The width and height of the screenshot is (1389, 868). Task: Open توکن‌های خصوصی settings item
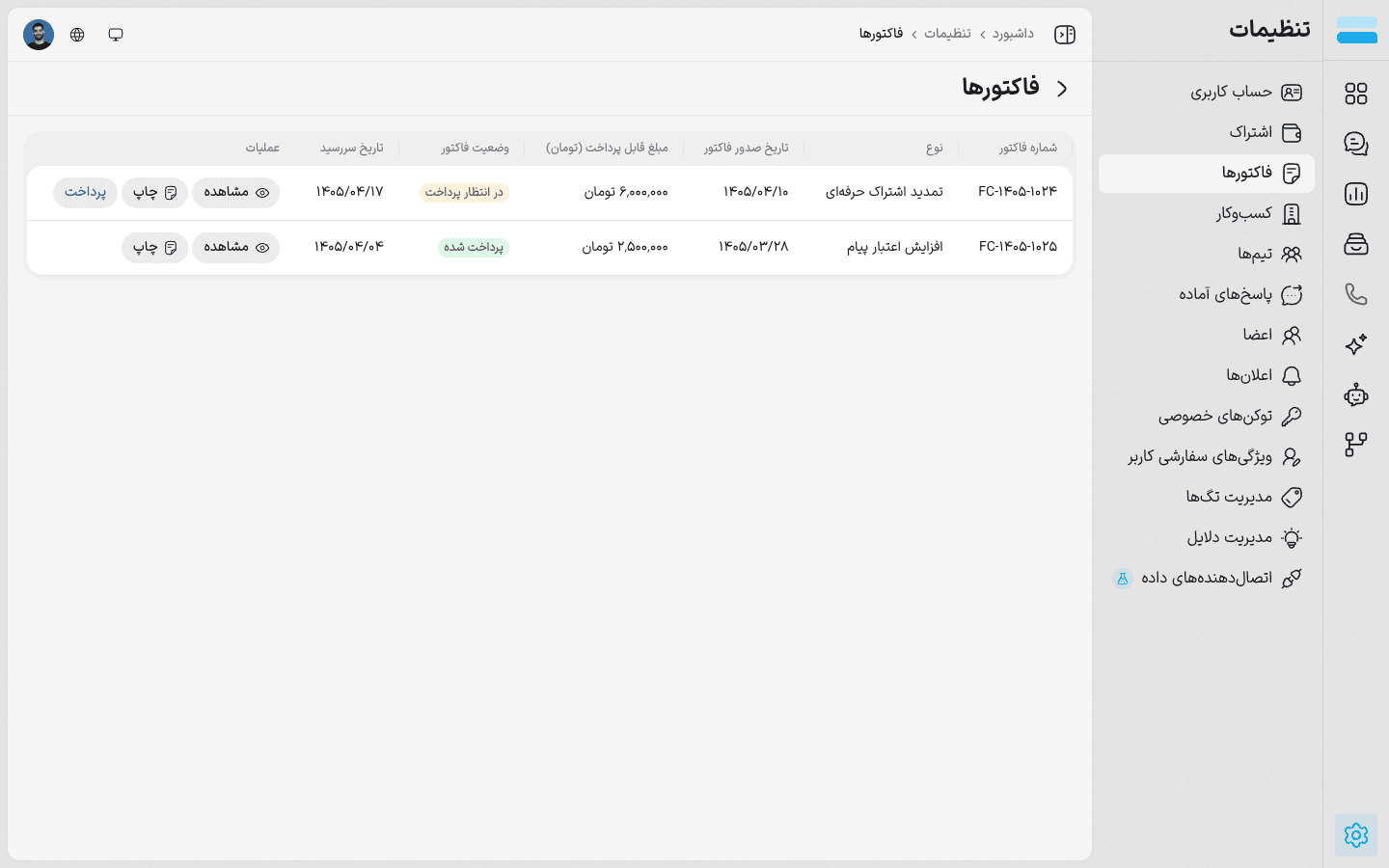click(1207, 417)
